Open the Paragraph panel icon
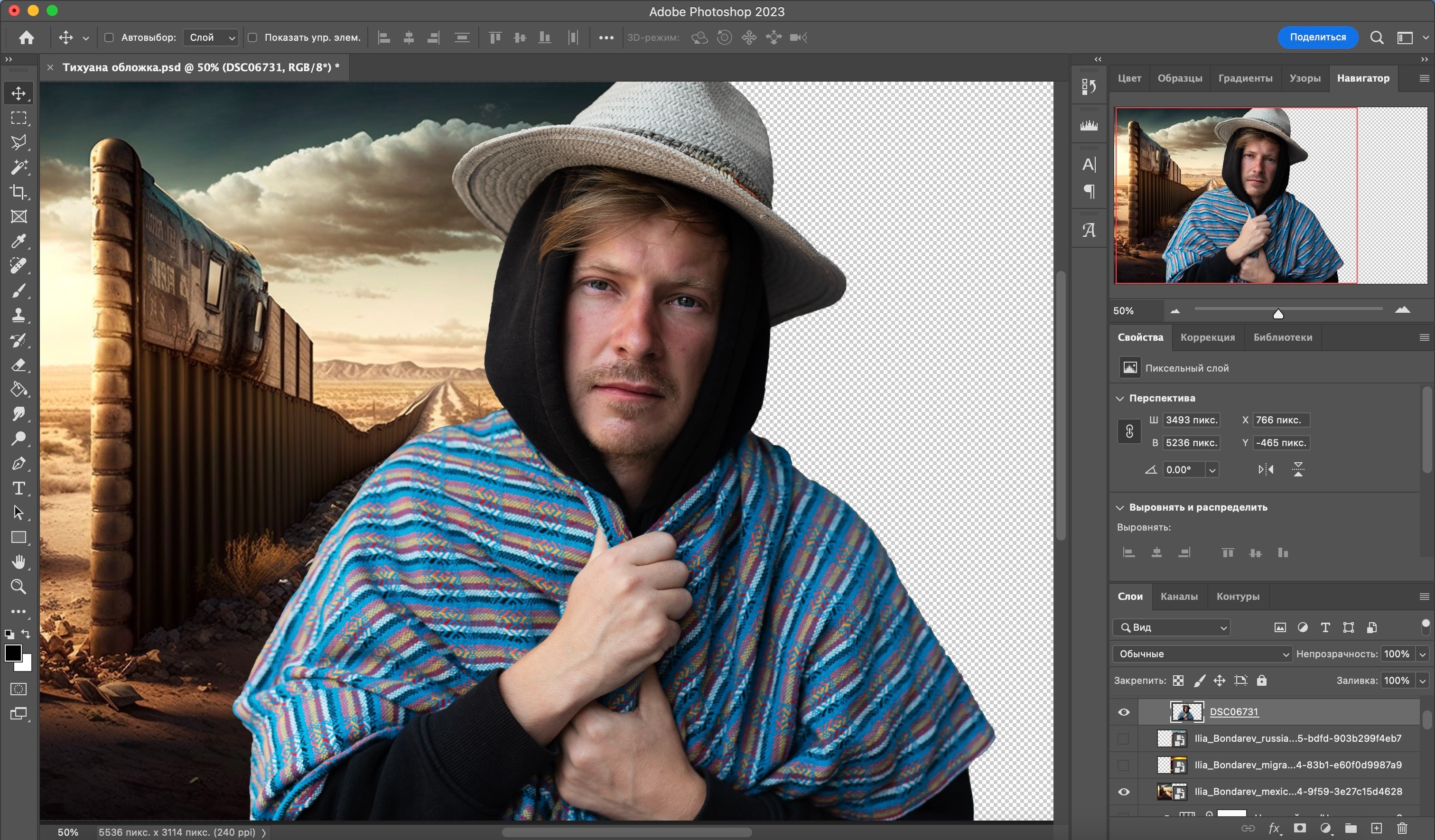This screenshot has width=1435, height=840. (x=1089, y=191)
